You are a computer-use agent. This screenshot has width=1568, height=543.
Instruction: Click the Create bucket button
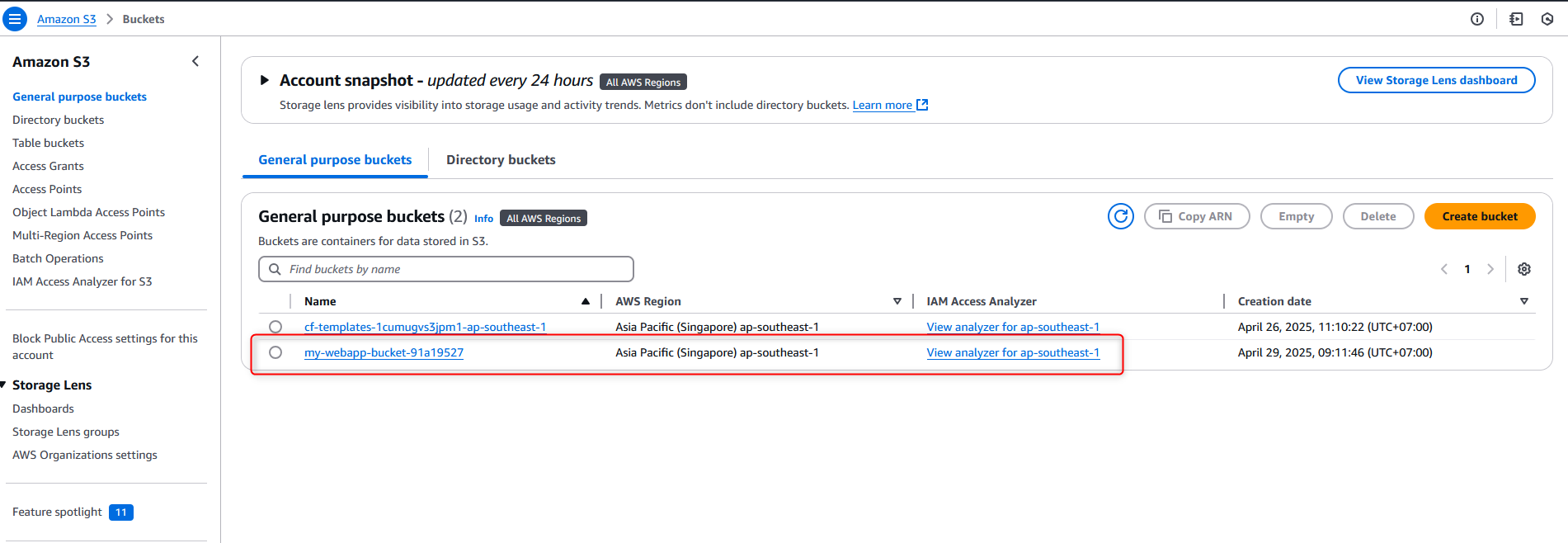point(1480,216)
